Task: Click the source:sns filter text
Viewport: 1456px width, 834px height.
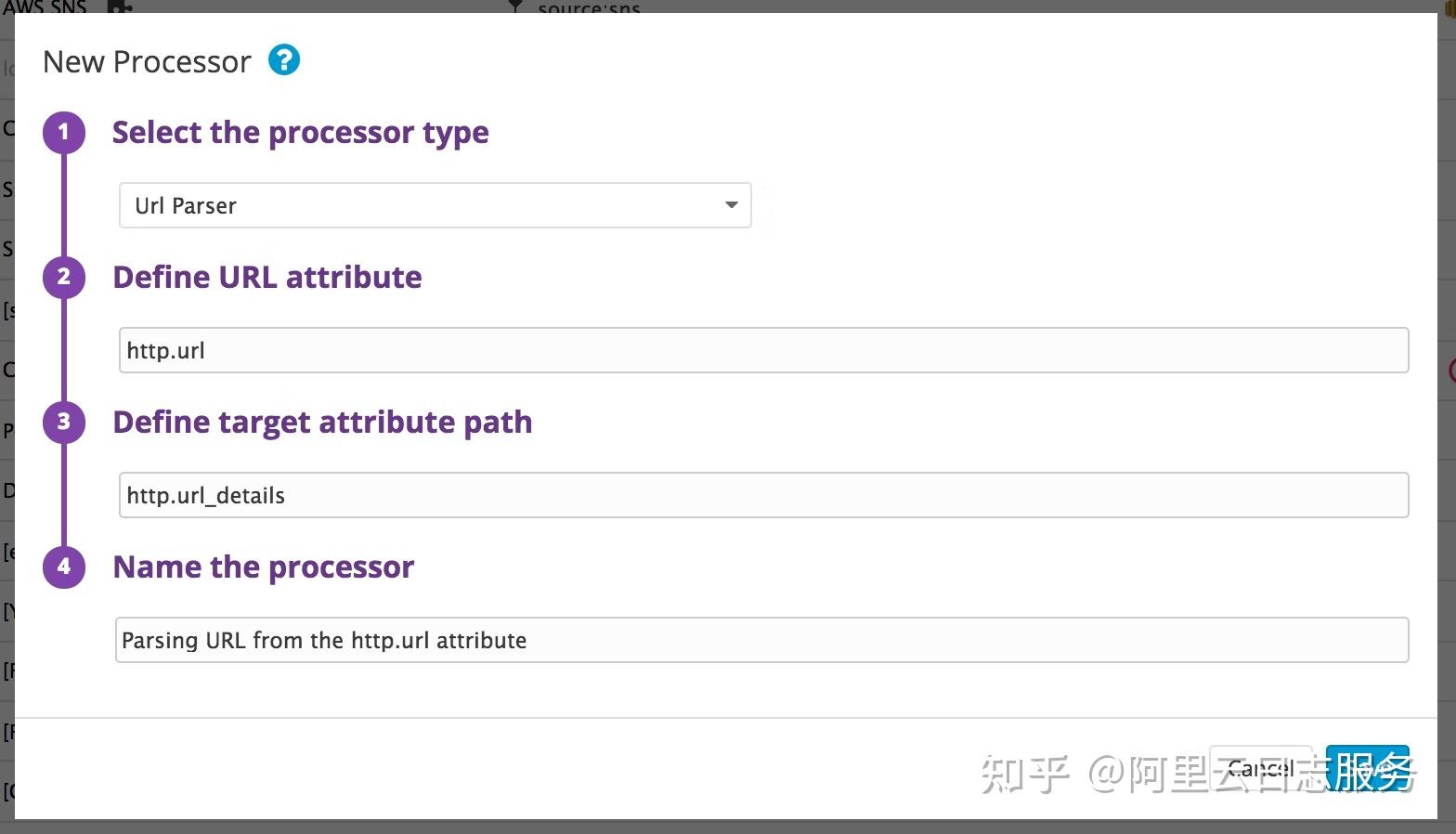Action: click(x=590, y=7)
